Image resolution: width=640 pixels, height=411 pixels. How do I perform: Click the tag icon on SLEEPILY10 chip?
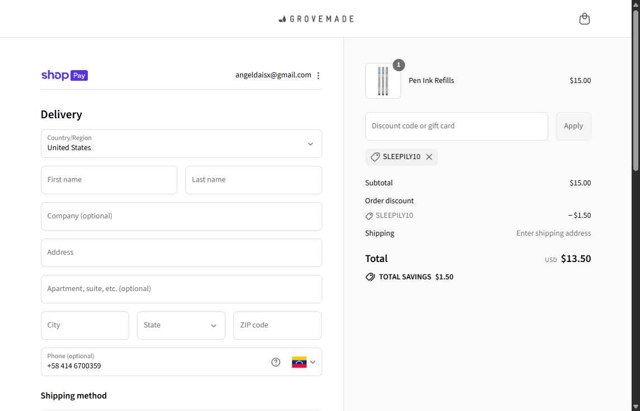tap(375, 157)
